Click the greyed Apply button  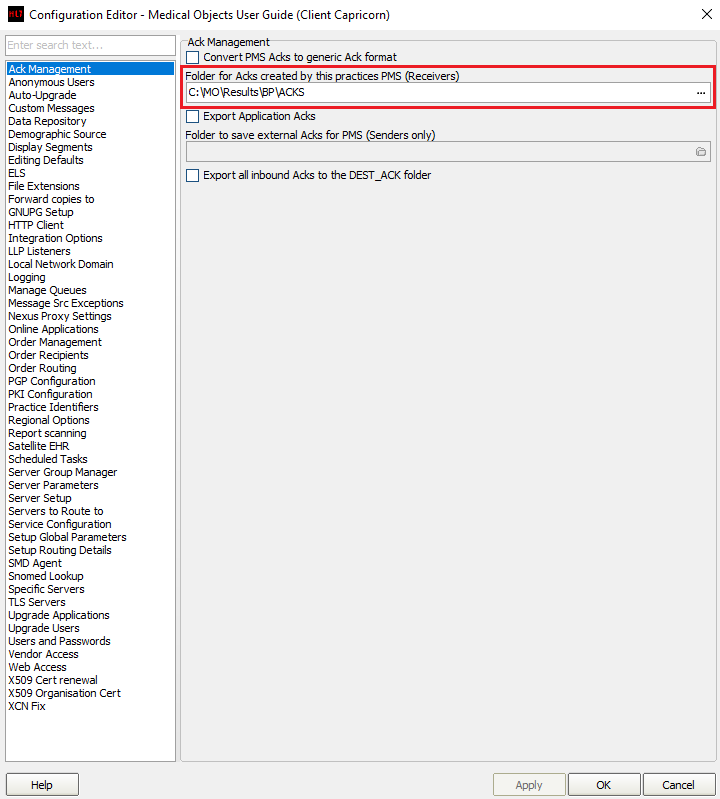[x=529, y=785]
